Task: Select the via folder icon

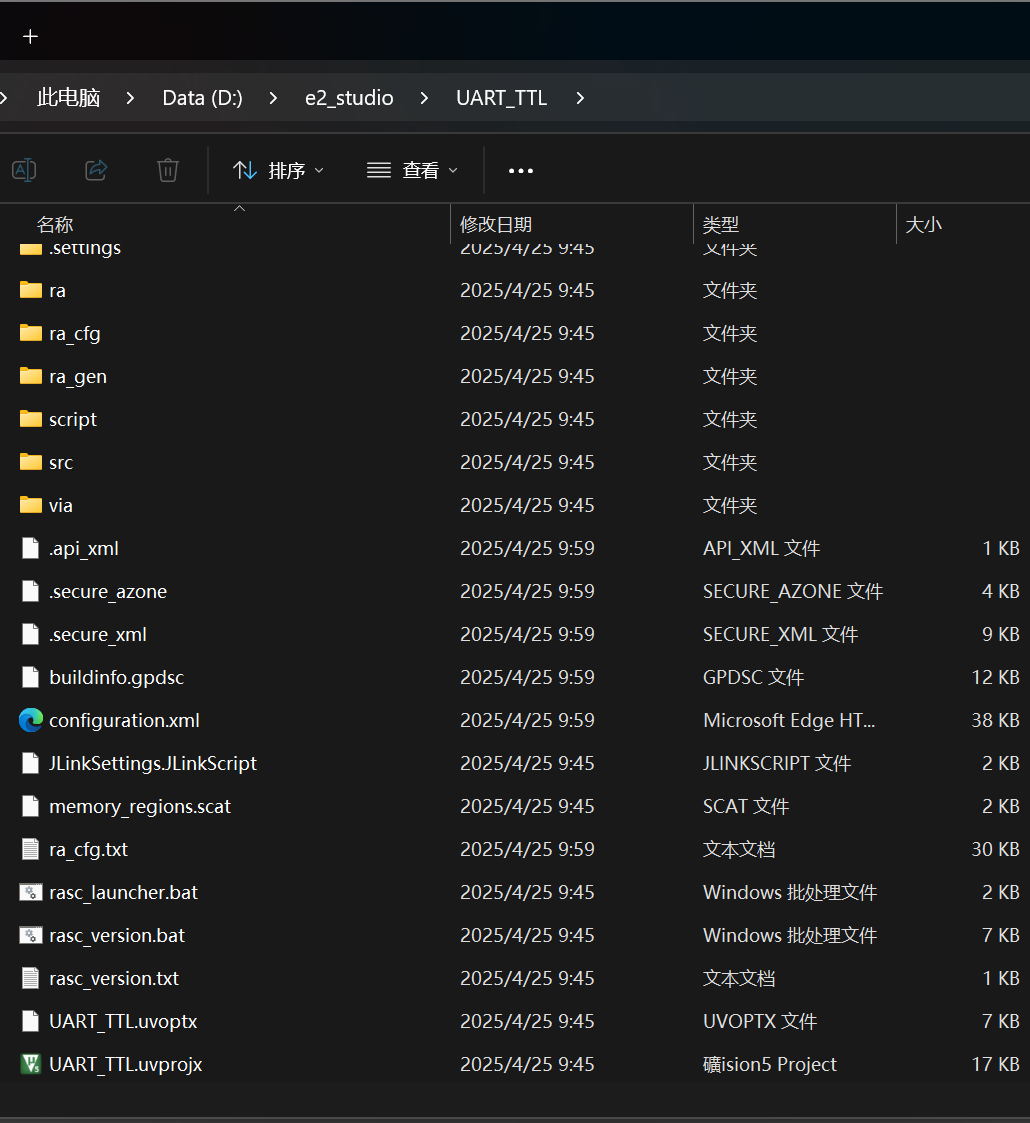Action: coord(31,505)
